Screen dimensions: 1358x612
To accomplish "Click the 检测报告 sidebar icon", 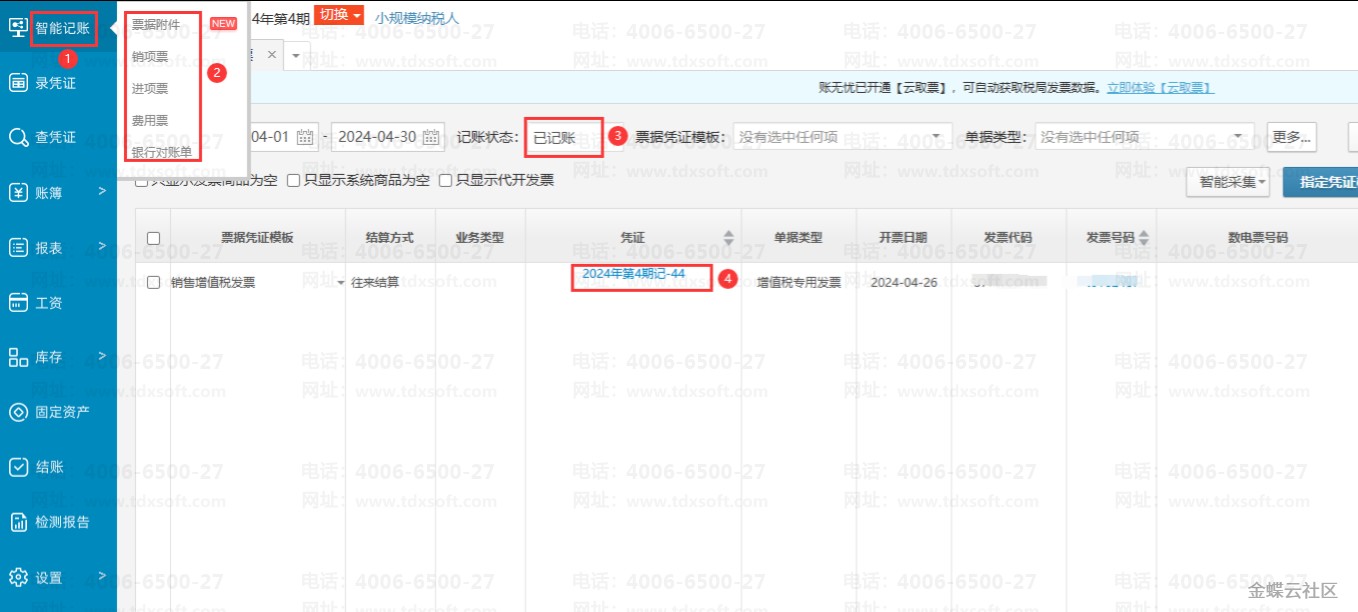I will (18, 521).
